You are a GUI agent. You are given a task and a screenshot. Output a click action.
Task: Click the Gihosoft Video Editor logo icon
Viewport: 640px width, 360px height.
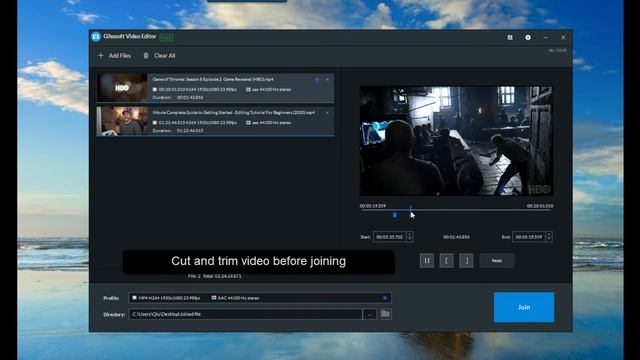click(96, 37)
